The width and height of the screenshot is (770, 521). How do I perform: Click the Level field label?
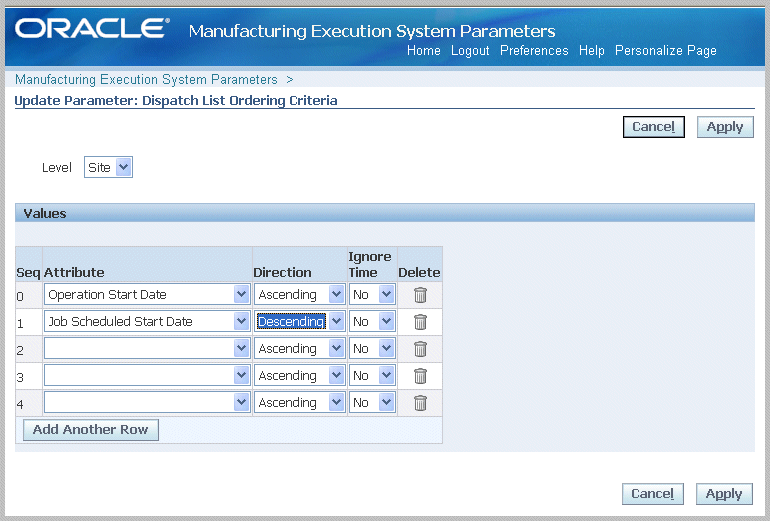(56, 168)
